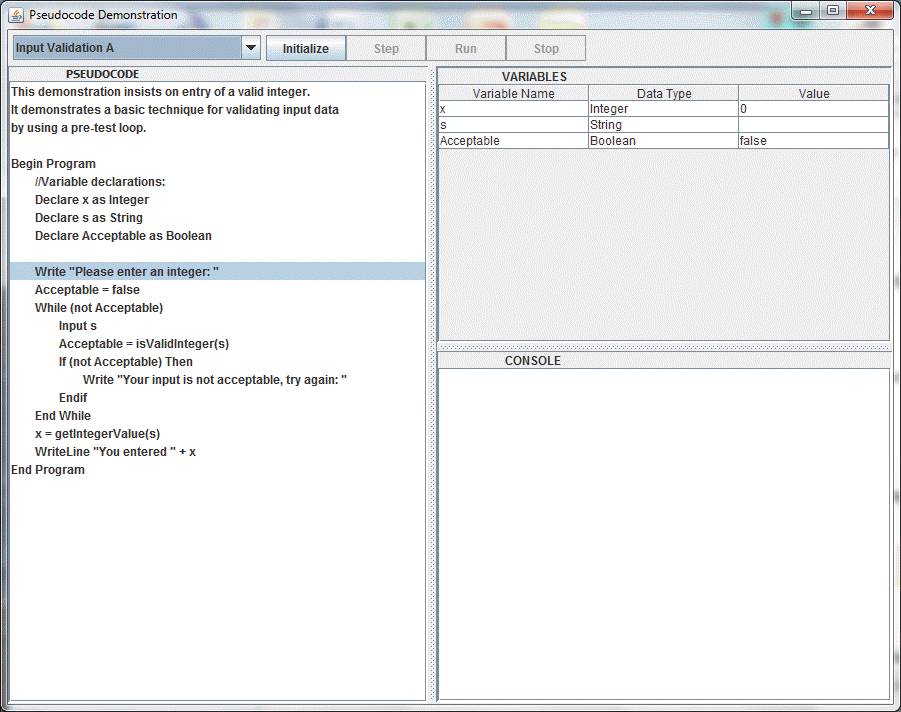Click the Stop button
This screenshot has height=712, width=901.
pyautogui.click(x=546, y=48)
